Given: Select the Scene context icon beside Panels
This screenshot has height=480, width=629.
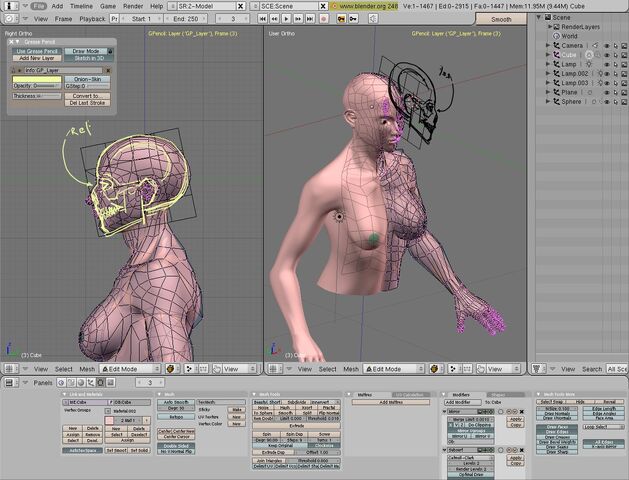Looking at the screenshot, I should point(111,383).
